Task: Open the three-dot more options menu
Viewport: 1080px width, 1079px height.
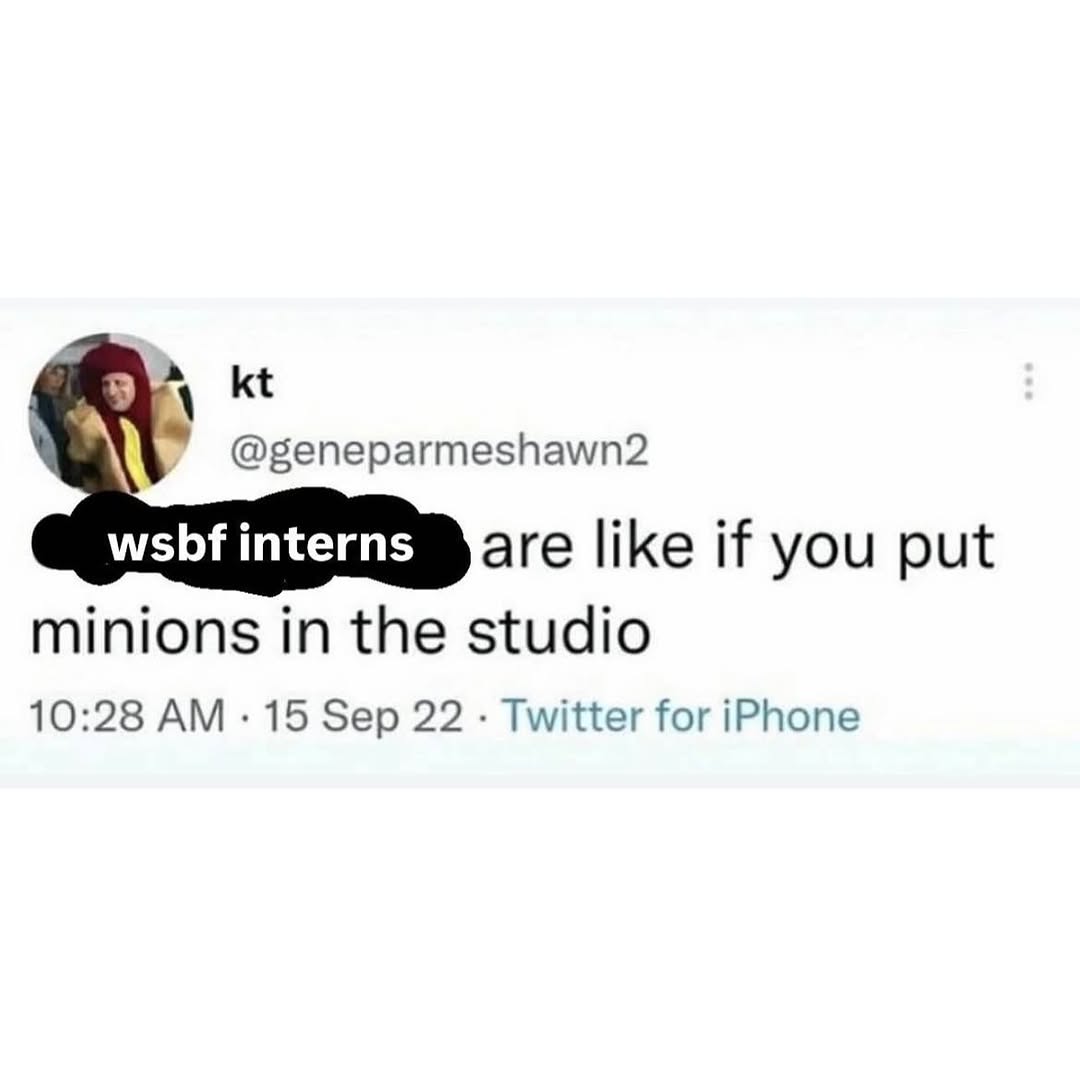Action: tap(1028, 381)
